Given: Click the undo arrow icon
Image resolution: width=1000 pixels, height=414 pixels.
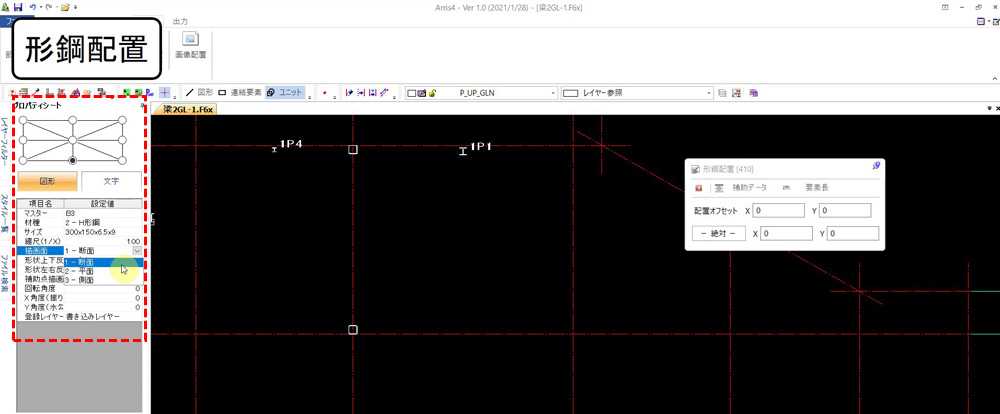Looking at the screenshot, I should tap(33, 7).
